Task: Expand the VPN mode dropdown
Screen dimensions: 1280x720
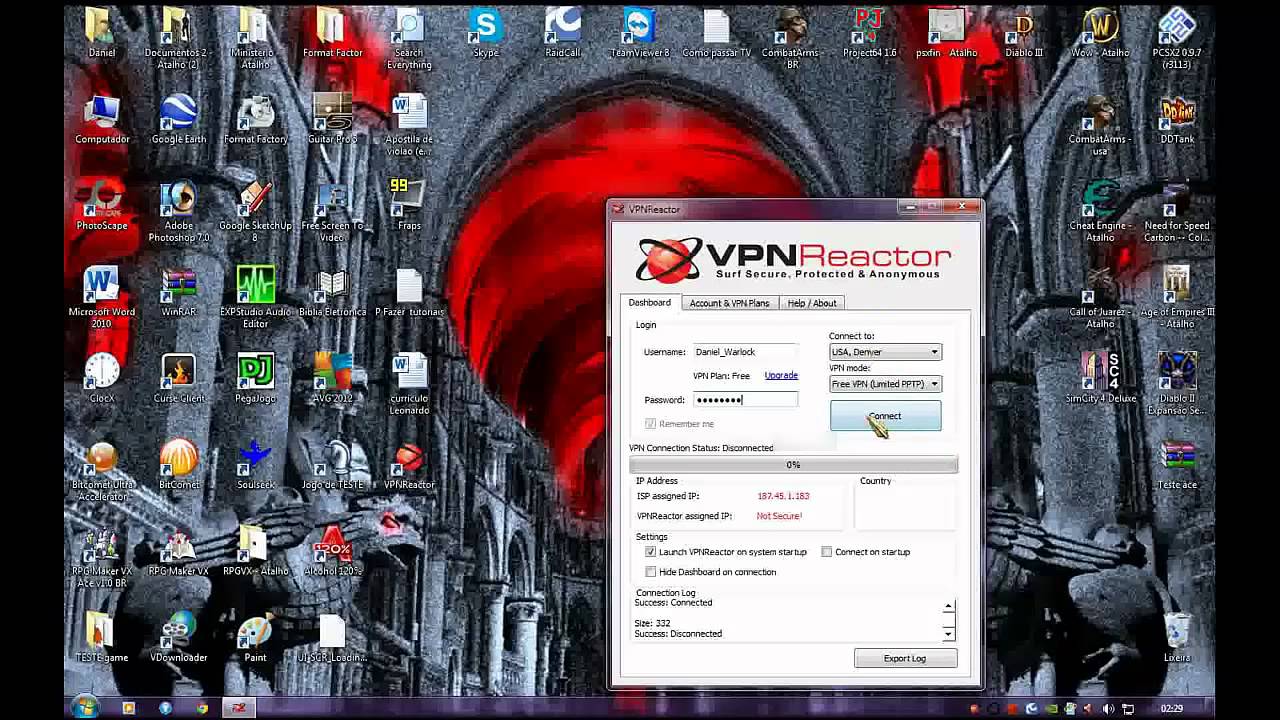Action: 885,384
